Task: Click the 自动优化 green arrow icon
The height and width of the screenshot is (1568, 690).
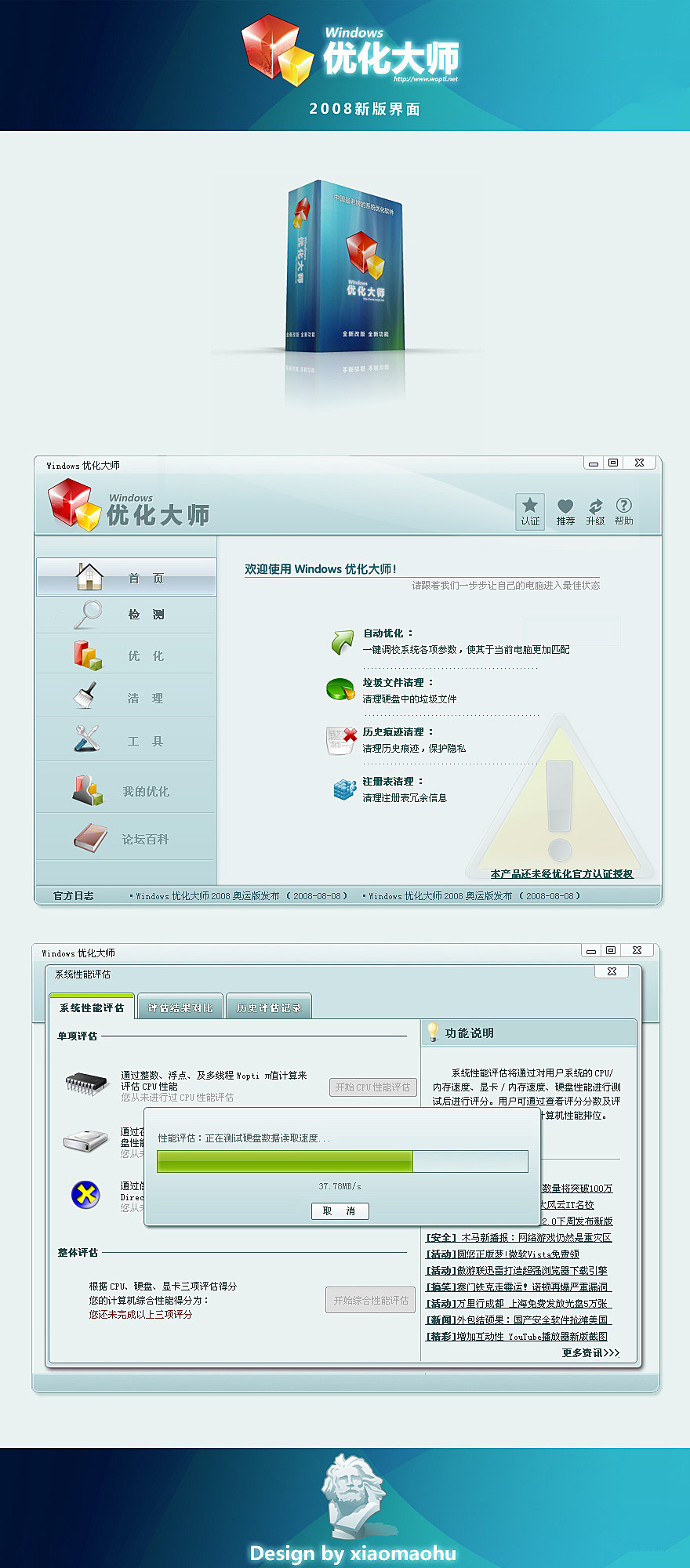Action: pyautogui.click(x=342, y=642)
